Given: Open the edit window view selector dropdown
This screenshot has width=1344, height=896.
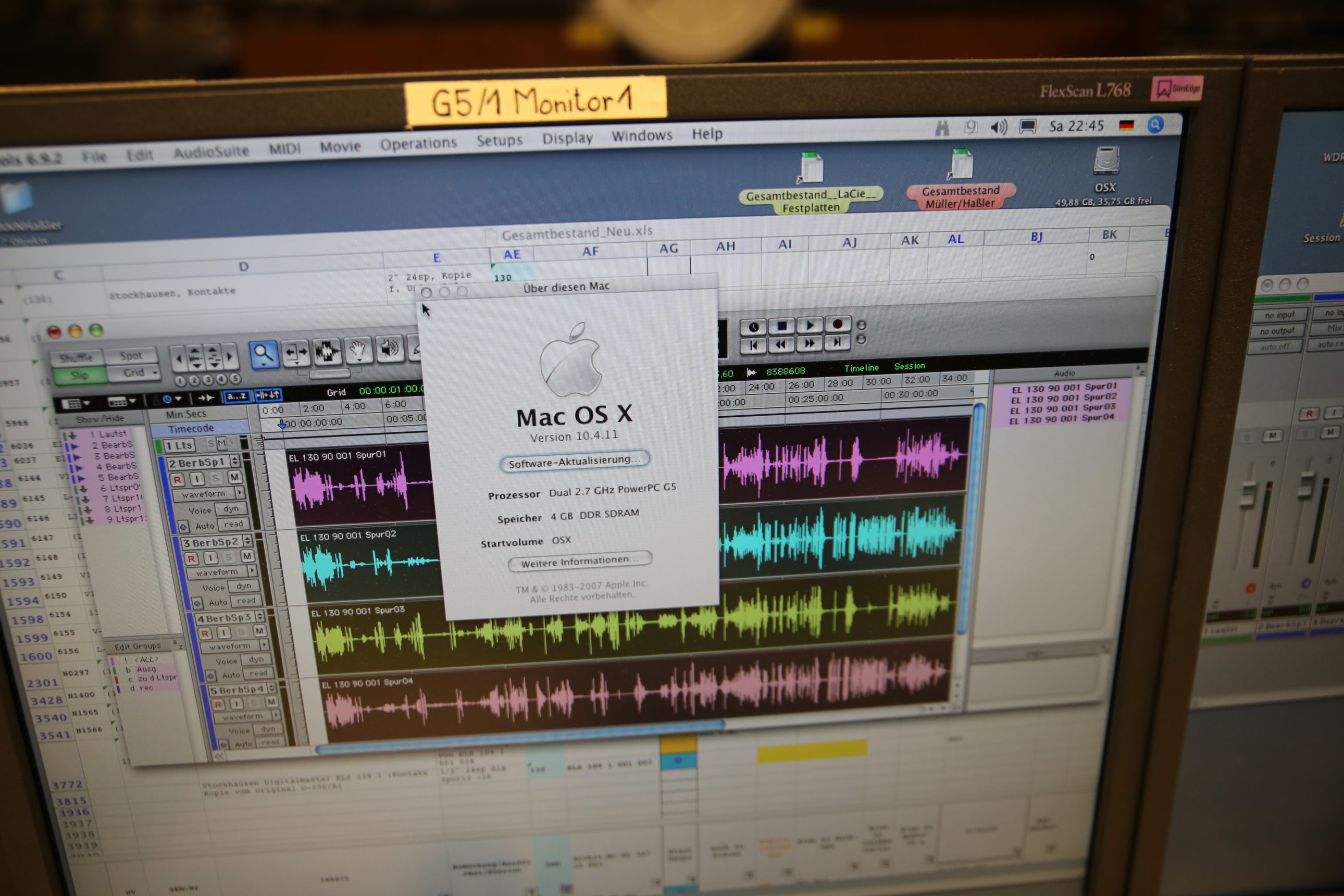Looking at the screenshot, I should point(76,403).
